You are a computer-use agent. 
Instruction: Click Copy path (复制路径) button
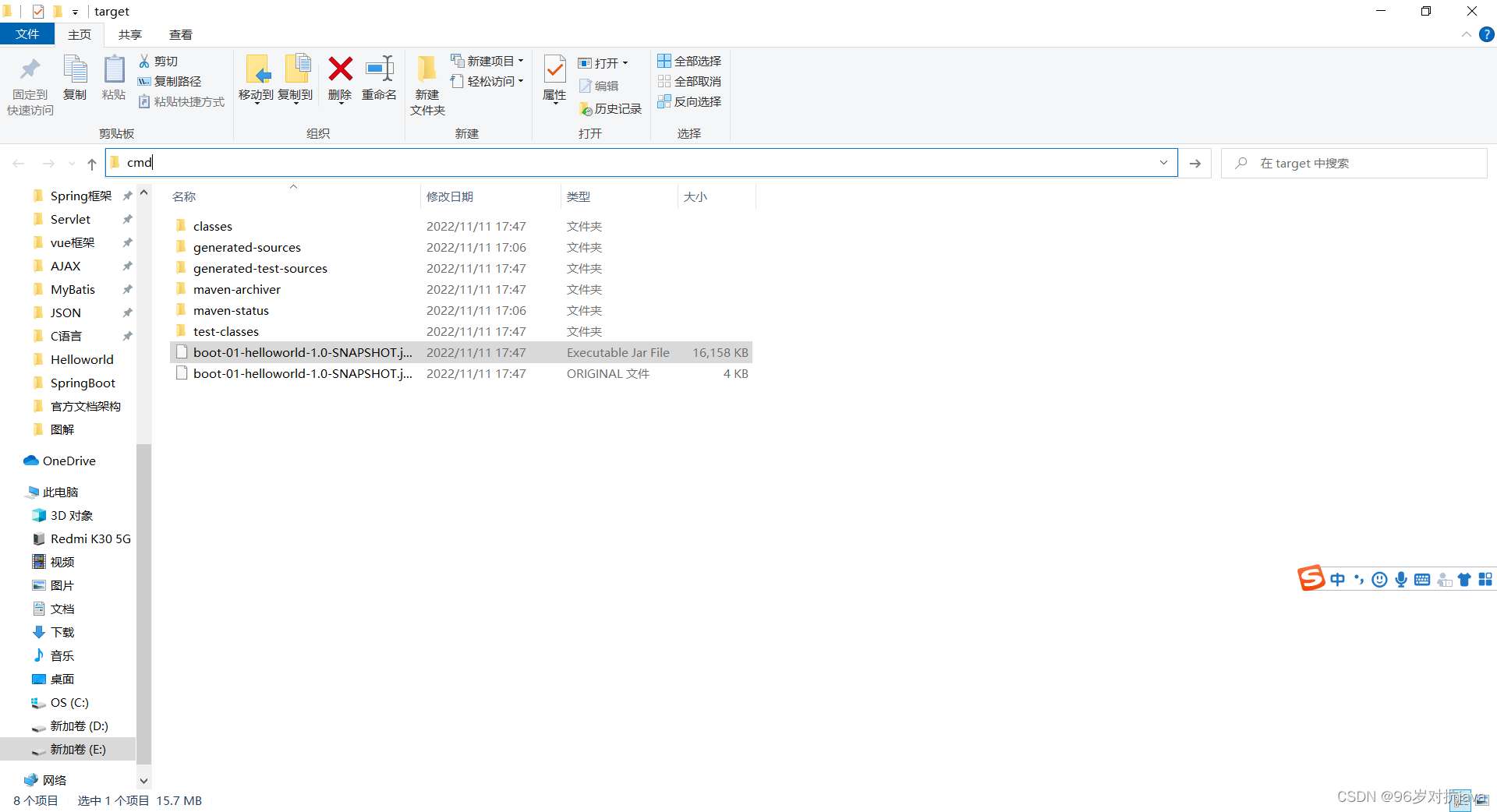tap(169, 81)
